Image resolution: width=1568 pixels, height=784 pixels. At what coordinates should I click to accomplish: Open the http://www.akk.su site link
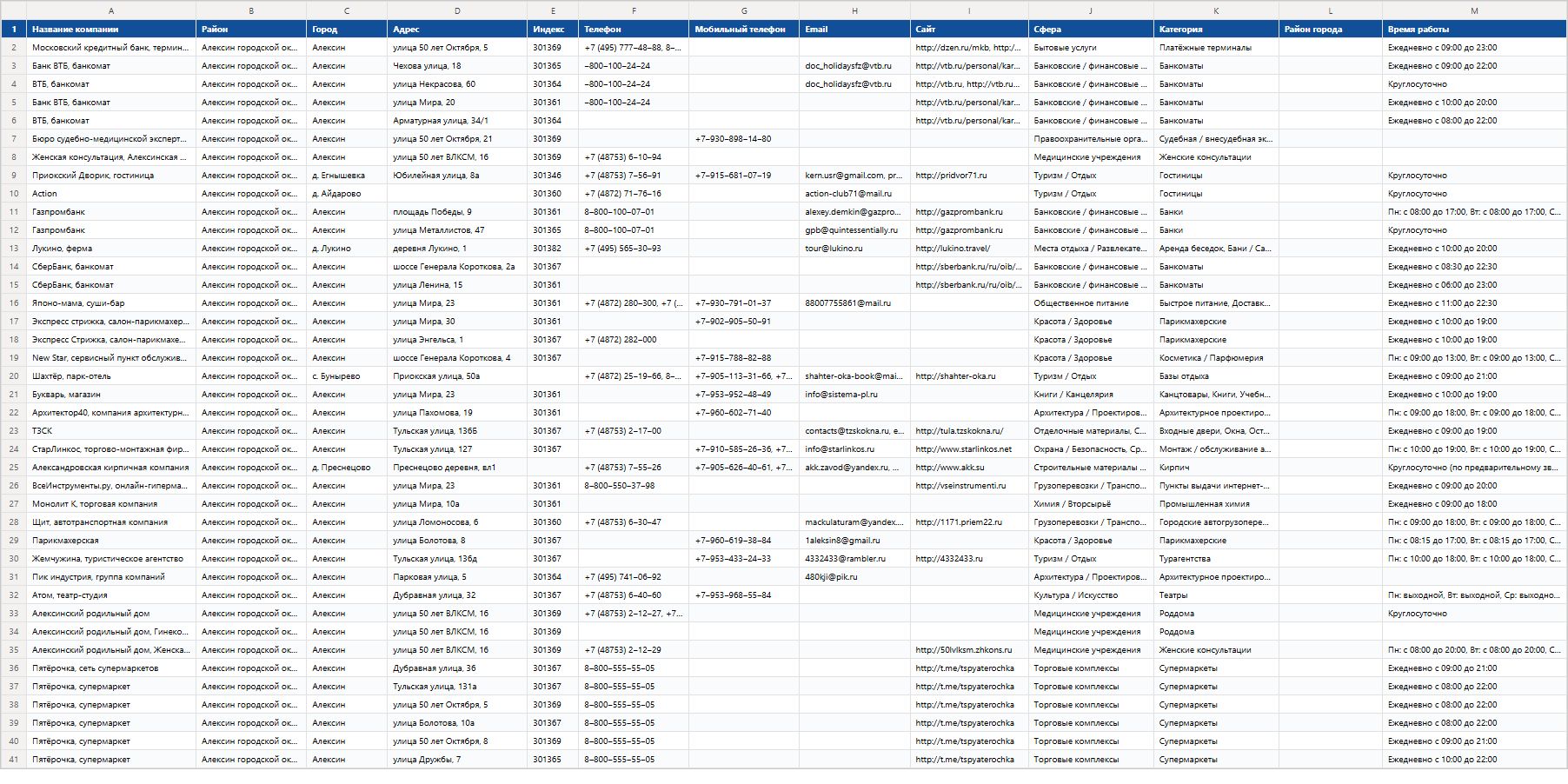[x=950, y=468]
